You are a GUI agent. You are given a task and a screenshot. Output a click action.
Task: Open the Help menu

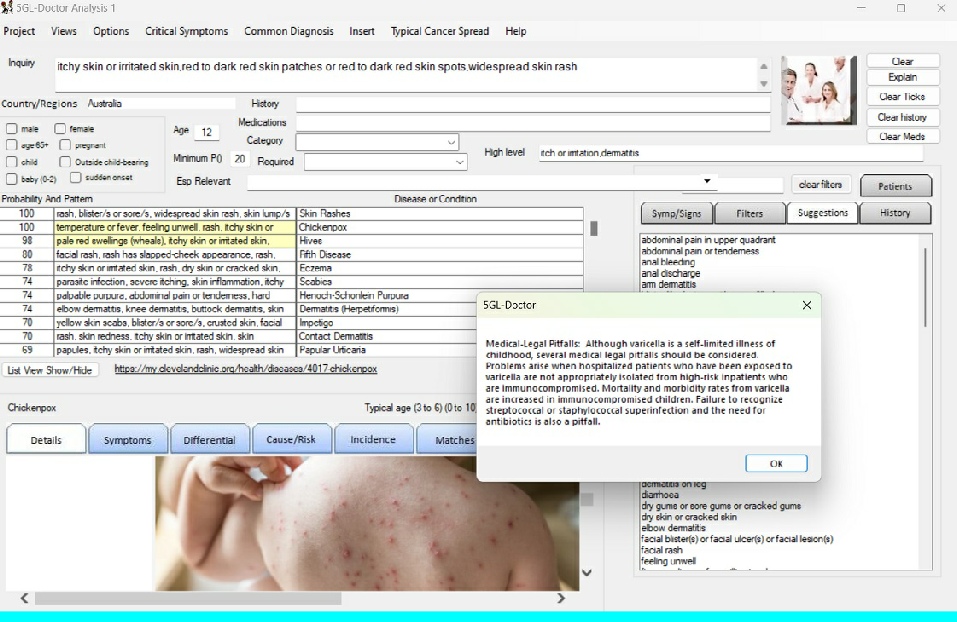coord(516,31)
